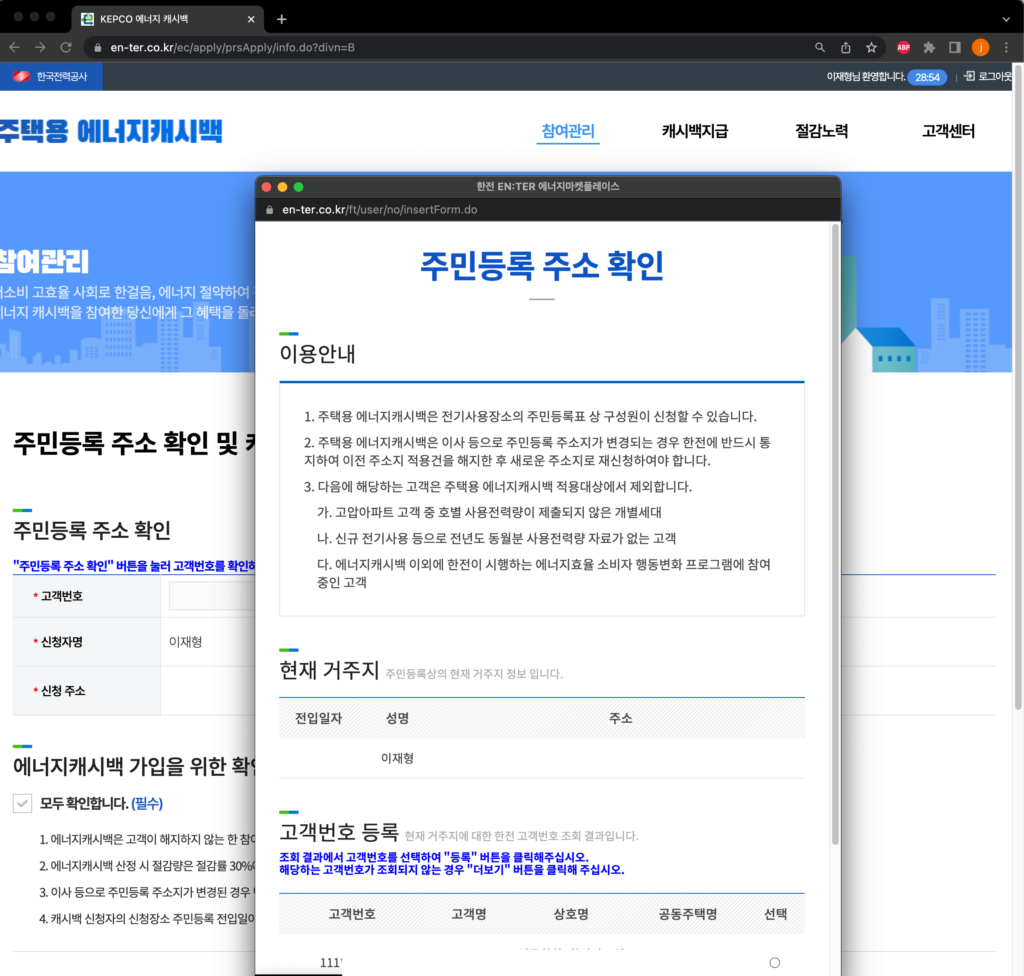Open the 고객센터 menu
The image size is (1024, 976).
click(x=948, y=131)
